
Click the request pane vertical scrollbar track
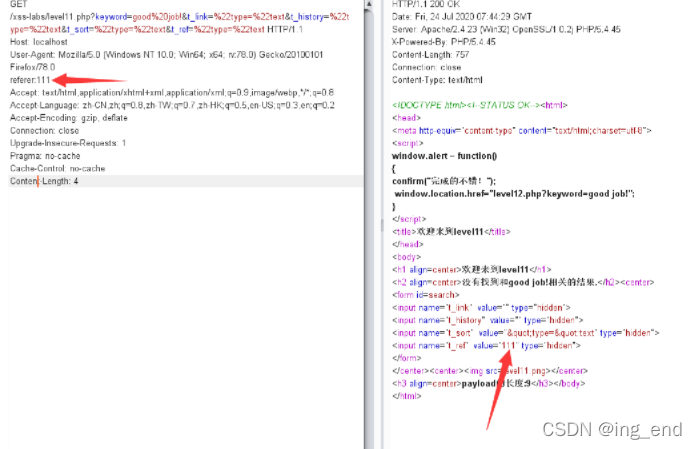(x=369, y=229)
